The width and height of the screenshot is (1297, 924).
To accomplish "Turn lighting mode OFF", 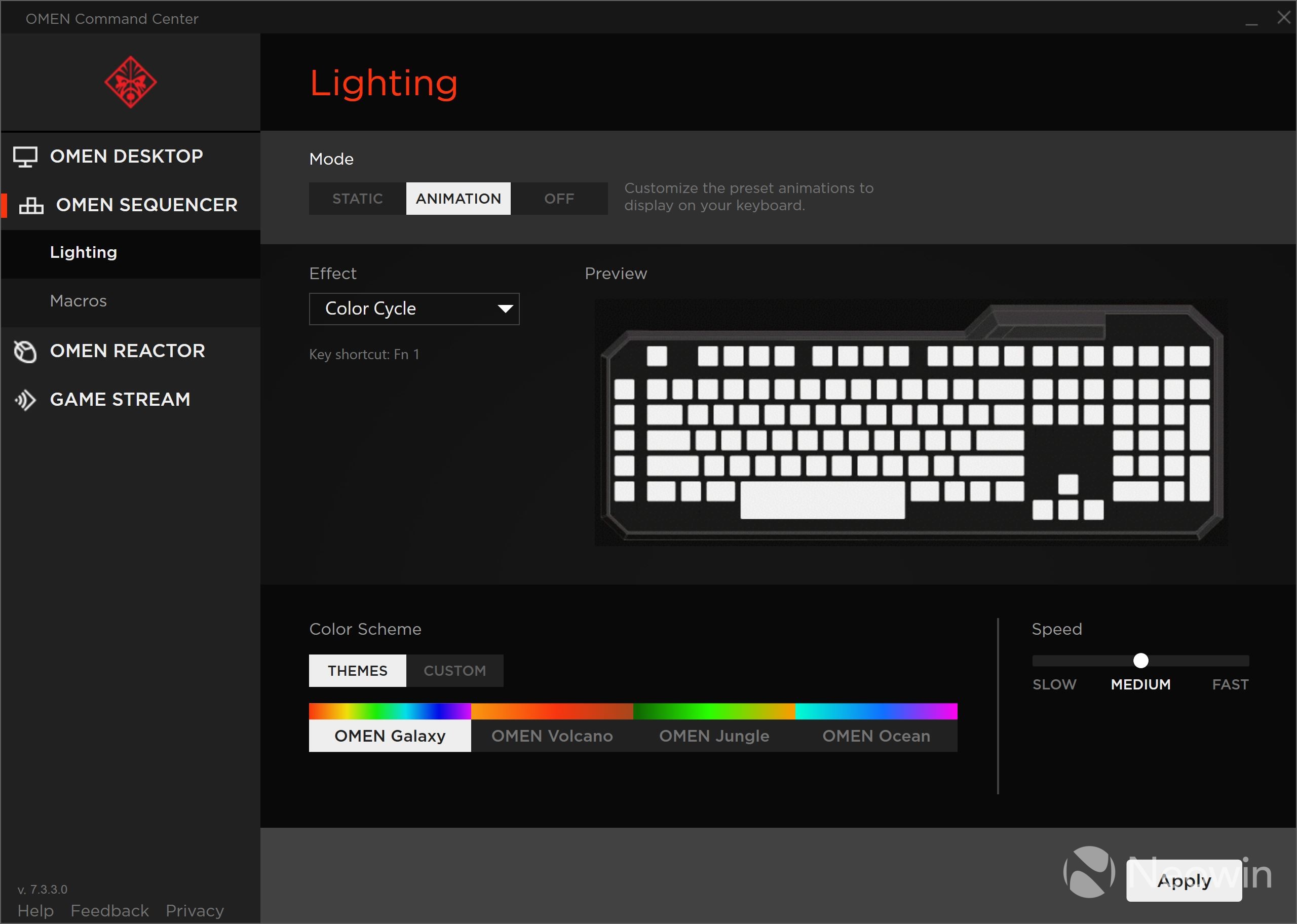I will click(559, 199).
